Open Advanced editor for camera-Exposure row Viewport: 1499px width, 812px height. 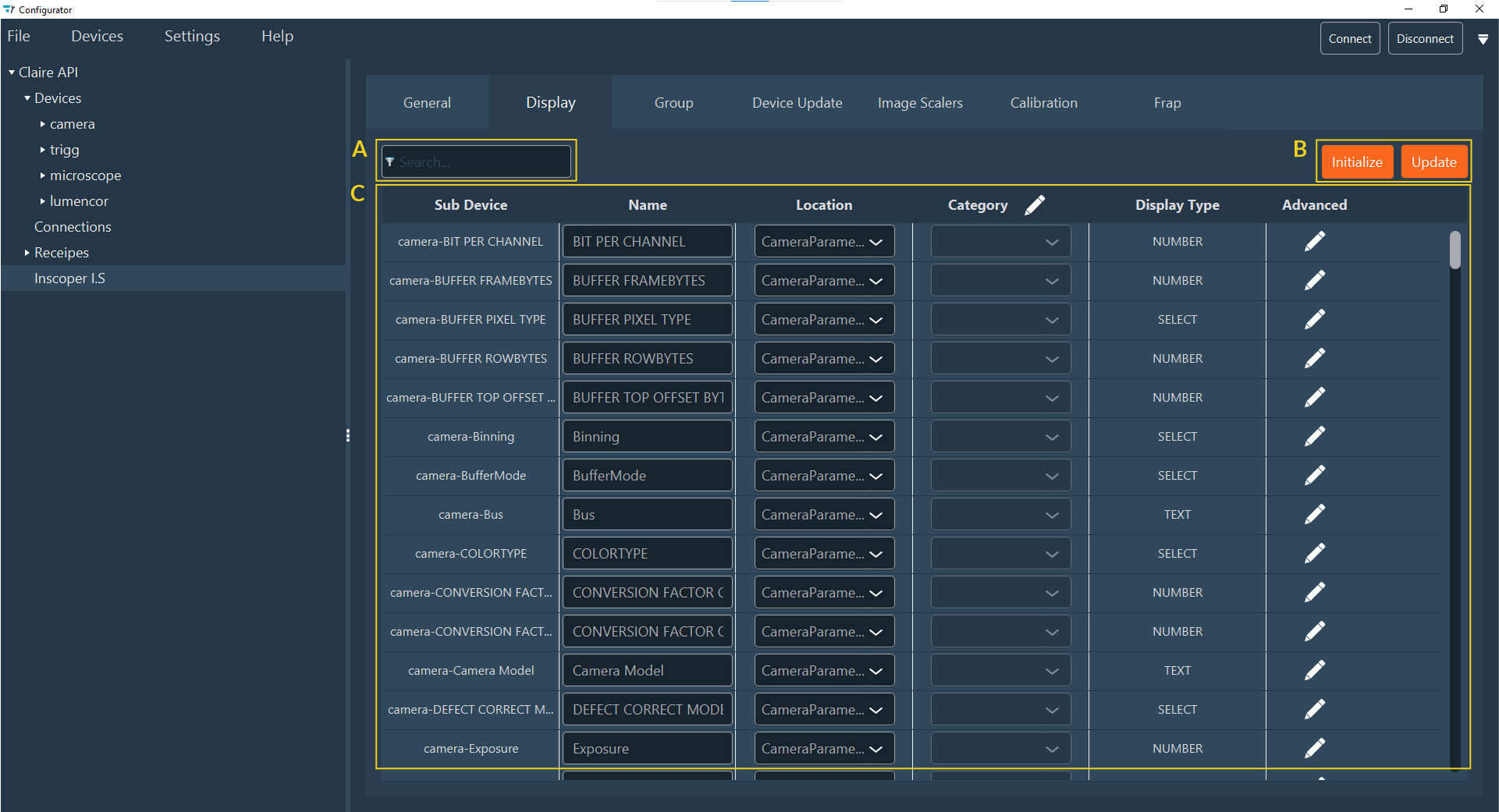point(1315,748)
